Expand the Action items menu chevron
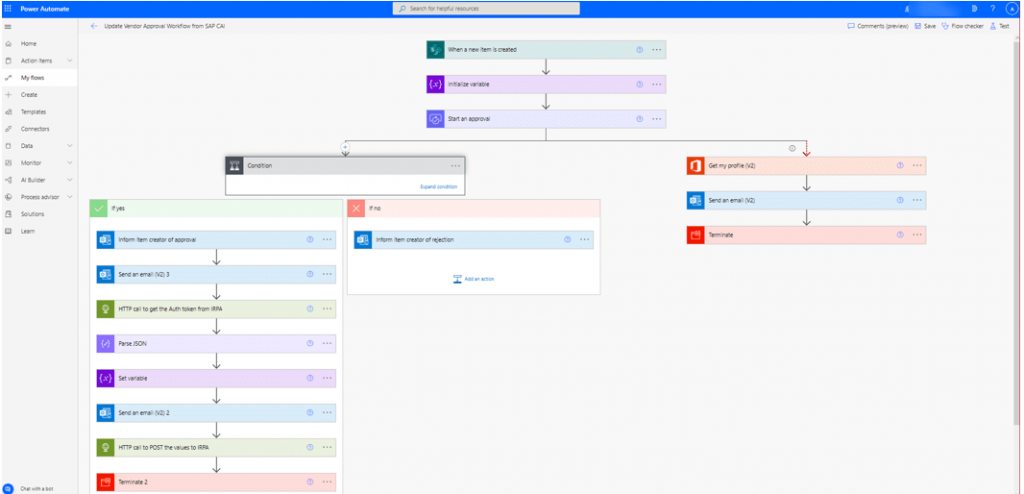1024x494 pixels. (70, 61)
